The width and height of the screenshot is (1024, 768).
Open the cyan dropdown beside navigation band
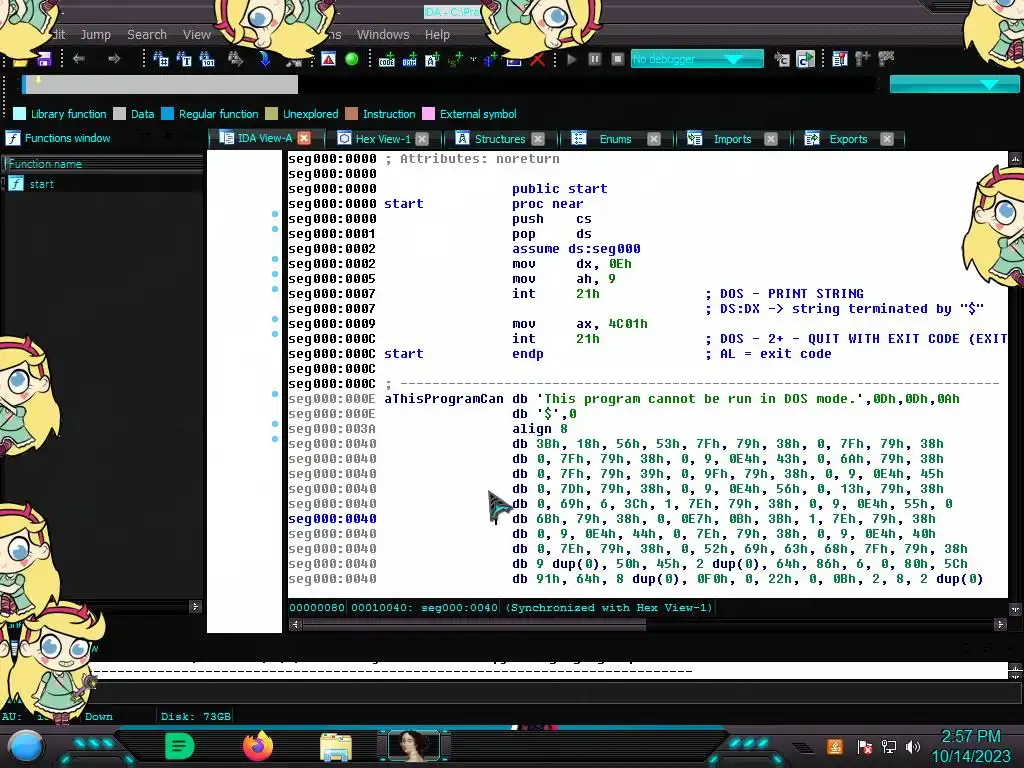pyautogui.click(x=953, y=84)
